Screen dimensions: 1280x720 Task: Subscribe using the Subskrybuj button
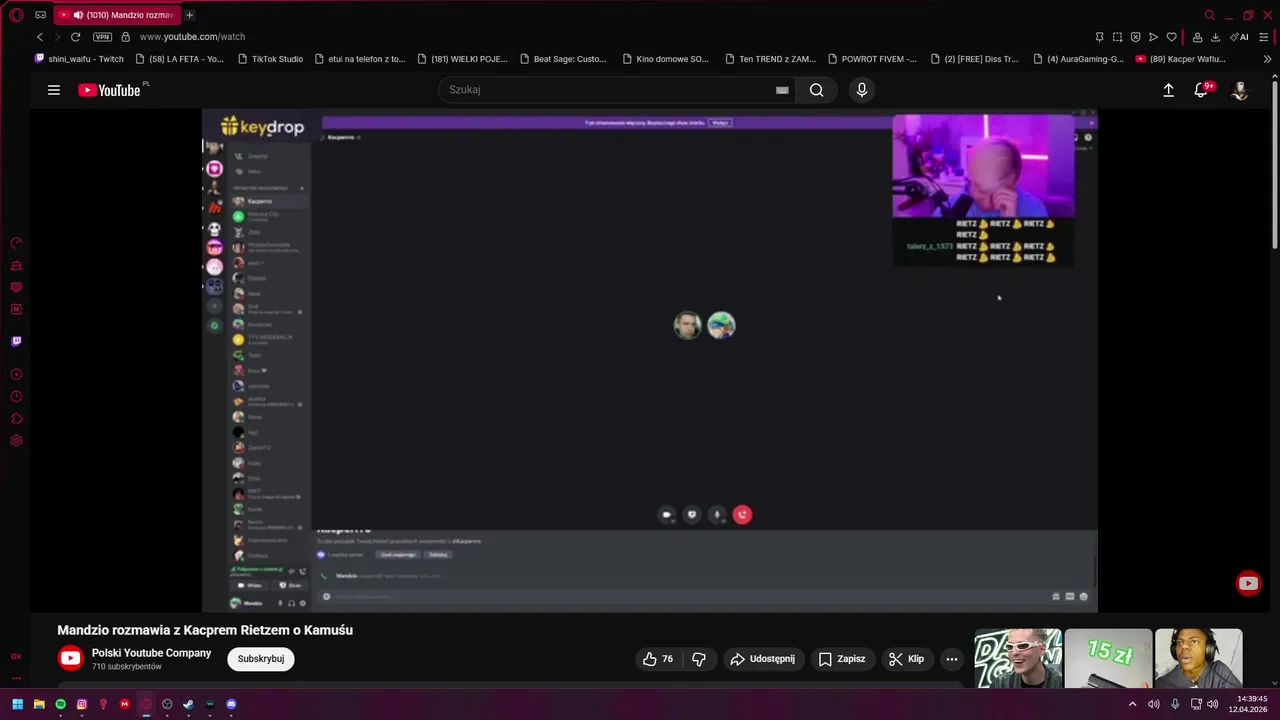[x=261, y=659]
